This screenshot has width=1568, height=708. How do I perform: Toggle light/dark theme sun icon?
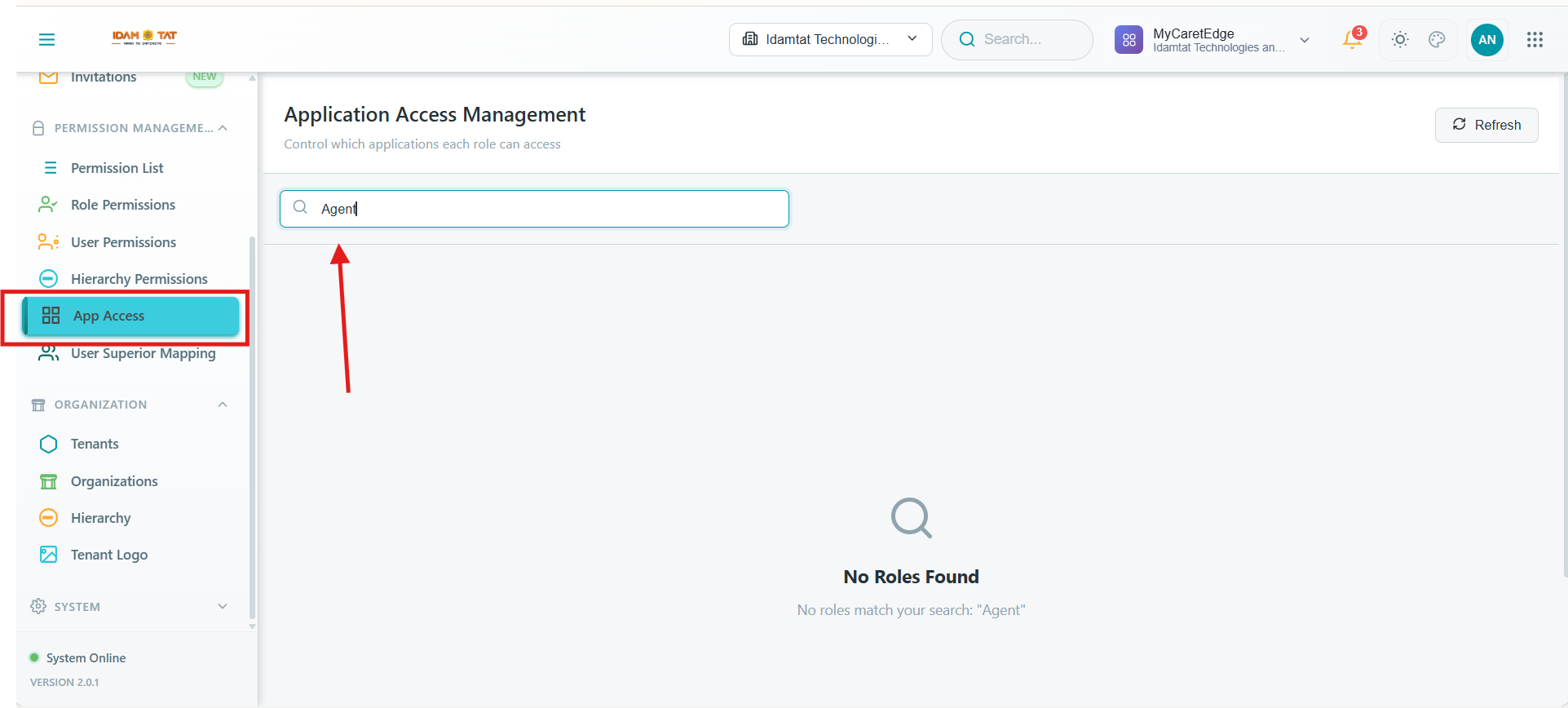[1400, 39]
